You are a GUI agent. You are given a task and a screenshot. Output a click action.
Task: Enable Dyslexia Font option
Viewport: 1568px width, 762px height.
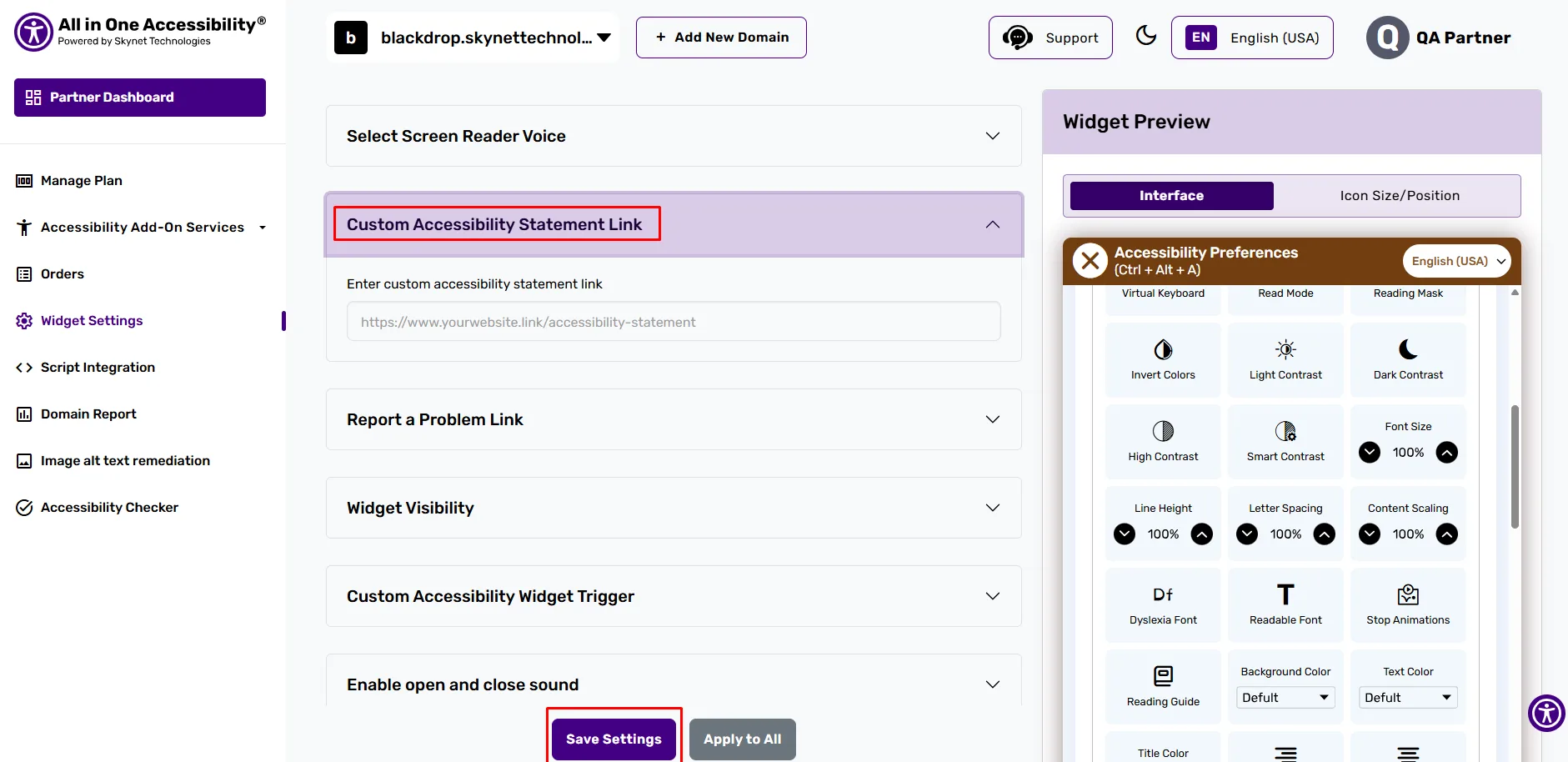[x=1163, y=605]
